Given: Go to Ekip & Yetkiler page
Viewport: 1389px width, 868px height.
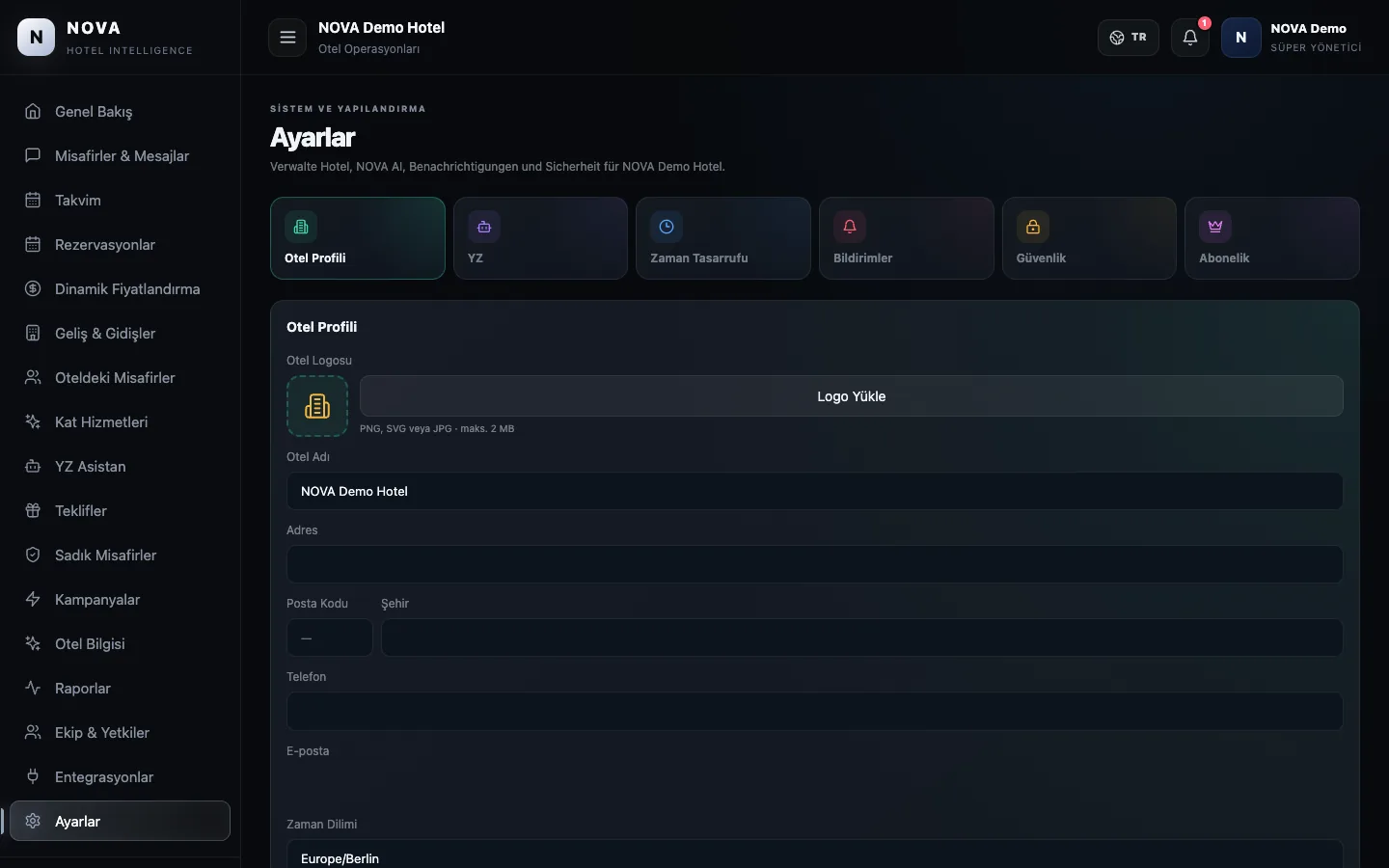Looking at the screenshot, I should [x=120, y=732].
